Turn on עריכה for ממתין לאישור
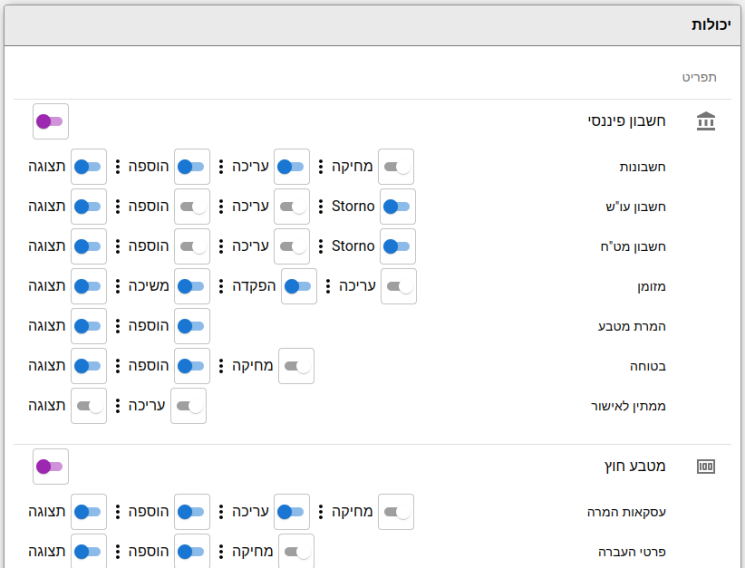745x568 pixels. pos(189,406)
